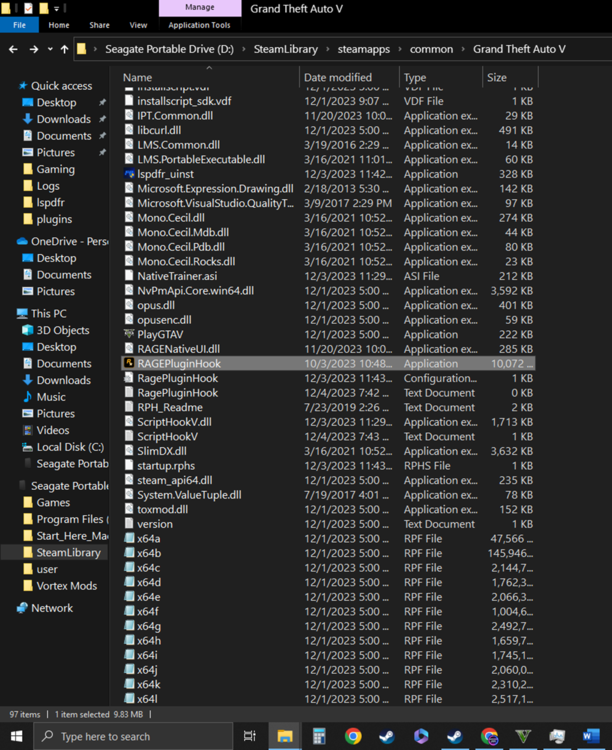
Task: Click the taskbar search box
Action: (x=133, y=736)
